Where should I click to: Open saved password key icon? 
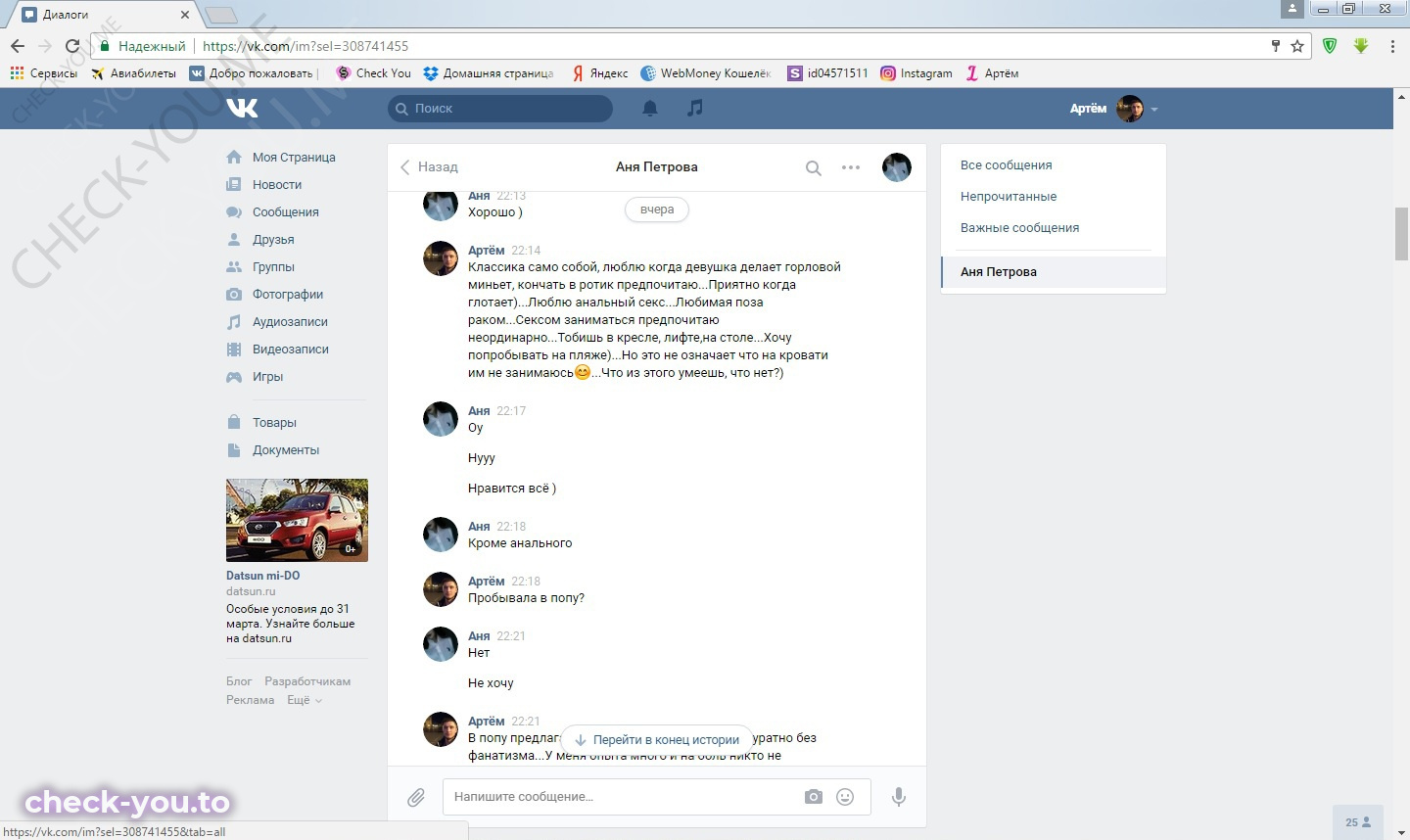click(1276, 46)
